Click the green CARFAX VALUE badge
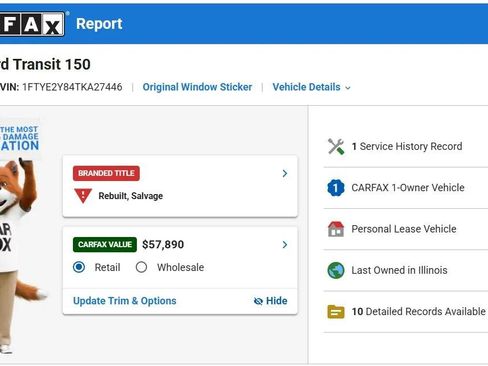This screenshot has height=366, width=488. tap(105, 245)
